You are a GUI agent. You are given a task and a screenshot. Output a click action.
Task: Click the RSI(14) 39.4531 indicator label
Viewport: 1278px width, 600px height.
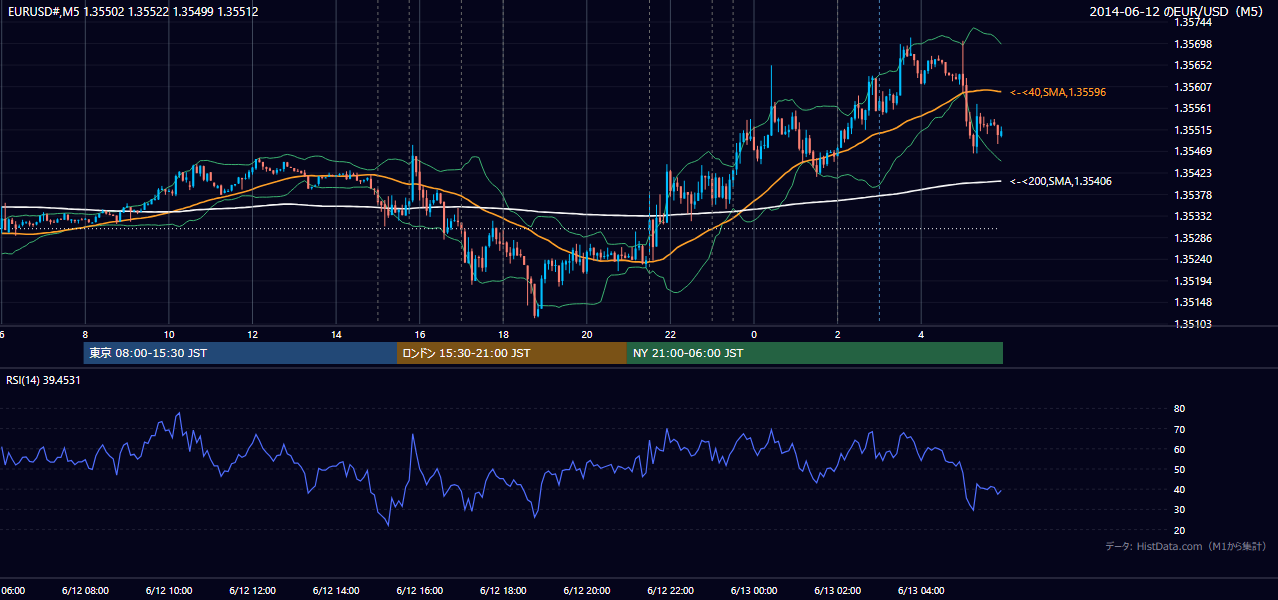[43, 380]
